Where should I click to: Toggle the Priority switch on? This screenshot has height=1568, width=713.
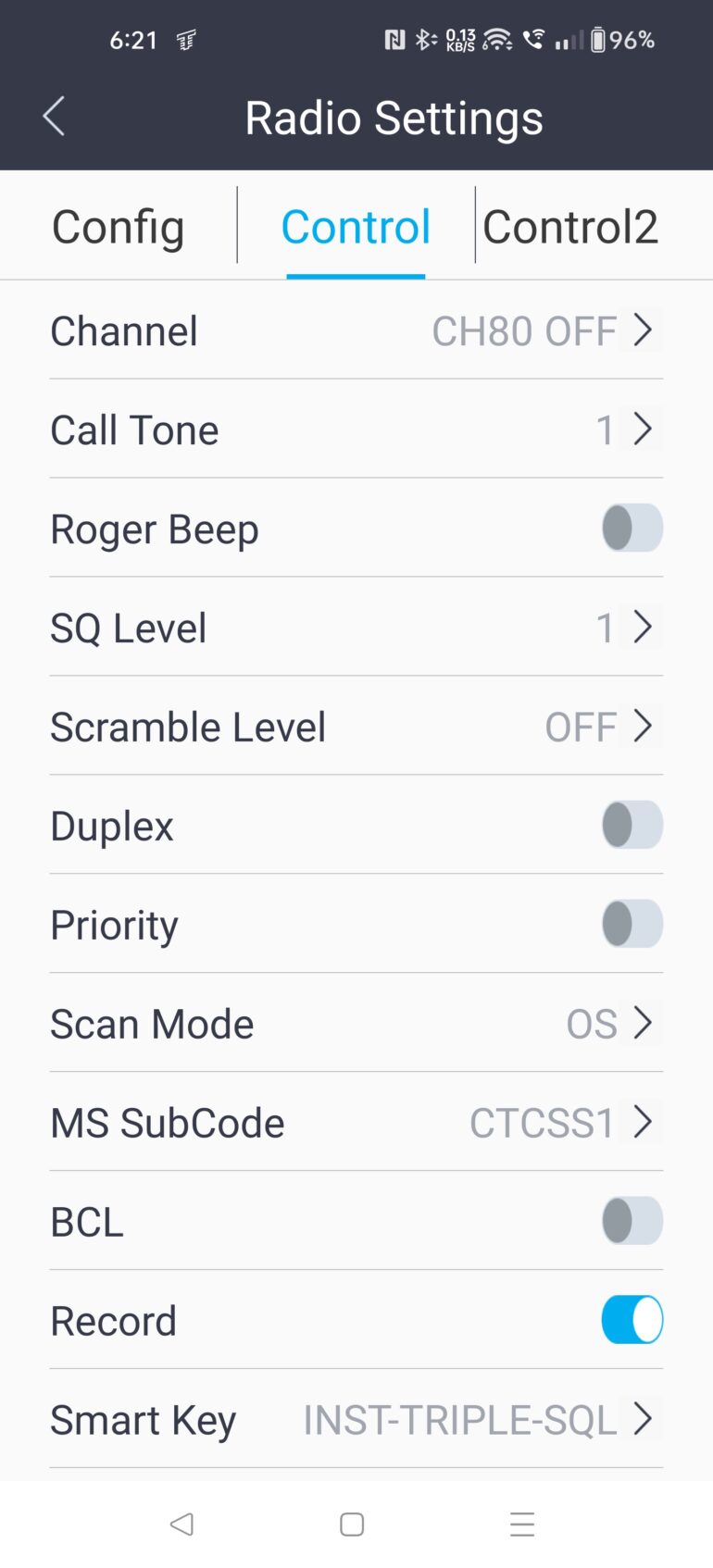(x=632, y=924)
